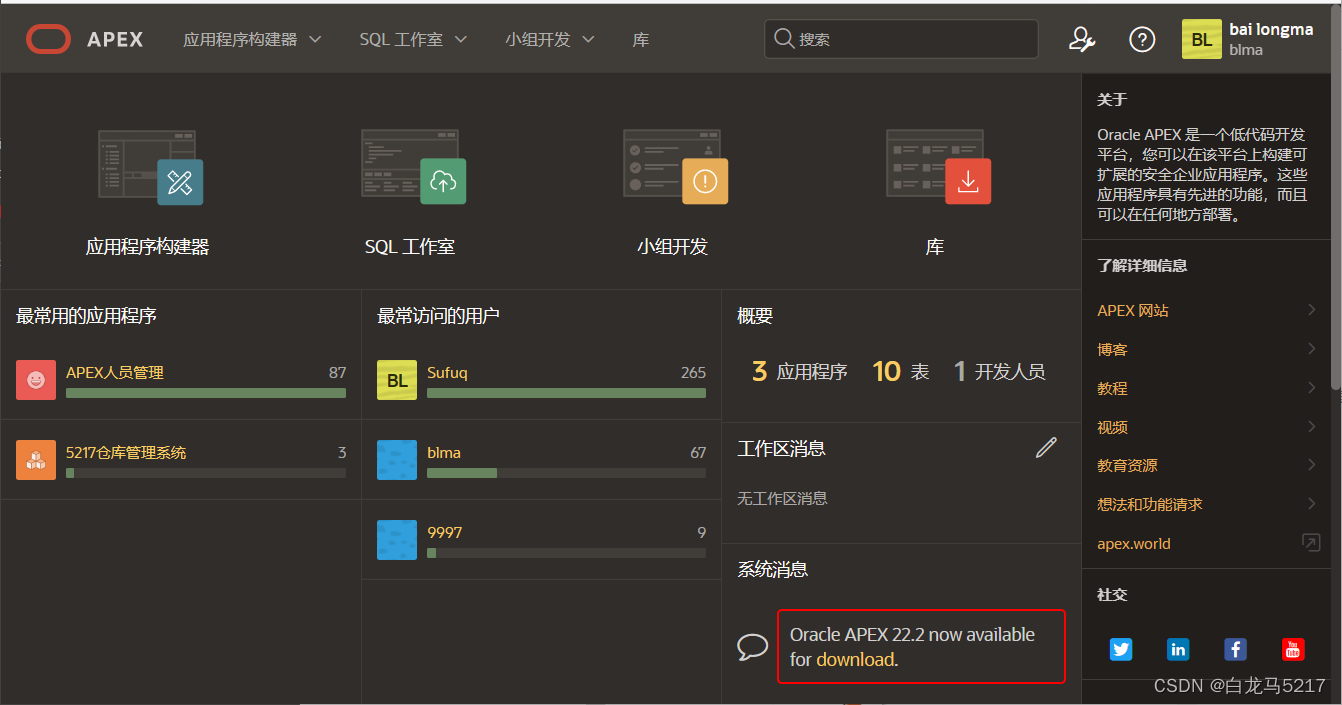Viewport: 1342px width, 705px height.
Task: Open the Facebook social icon
Action: [1235, 649]
